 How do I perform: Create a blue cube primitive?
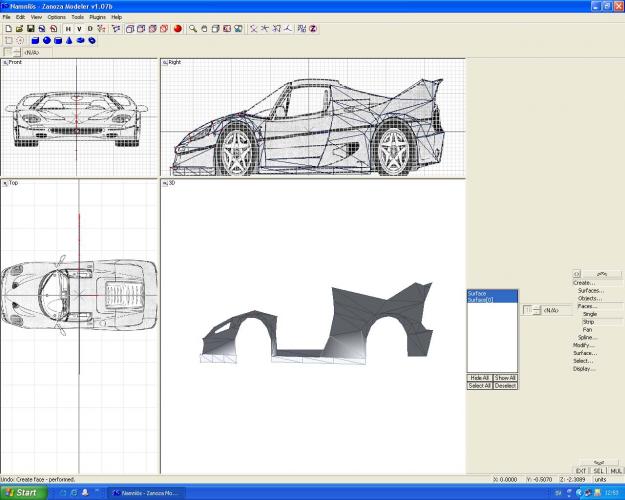click(x=35, y=41)
